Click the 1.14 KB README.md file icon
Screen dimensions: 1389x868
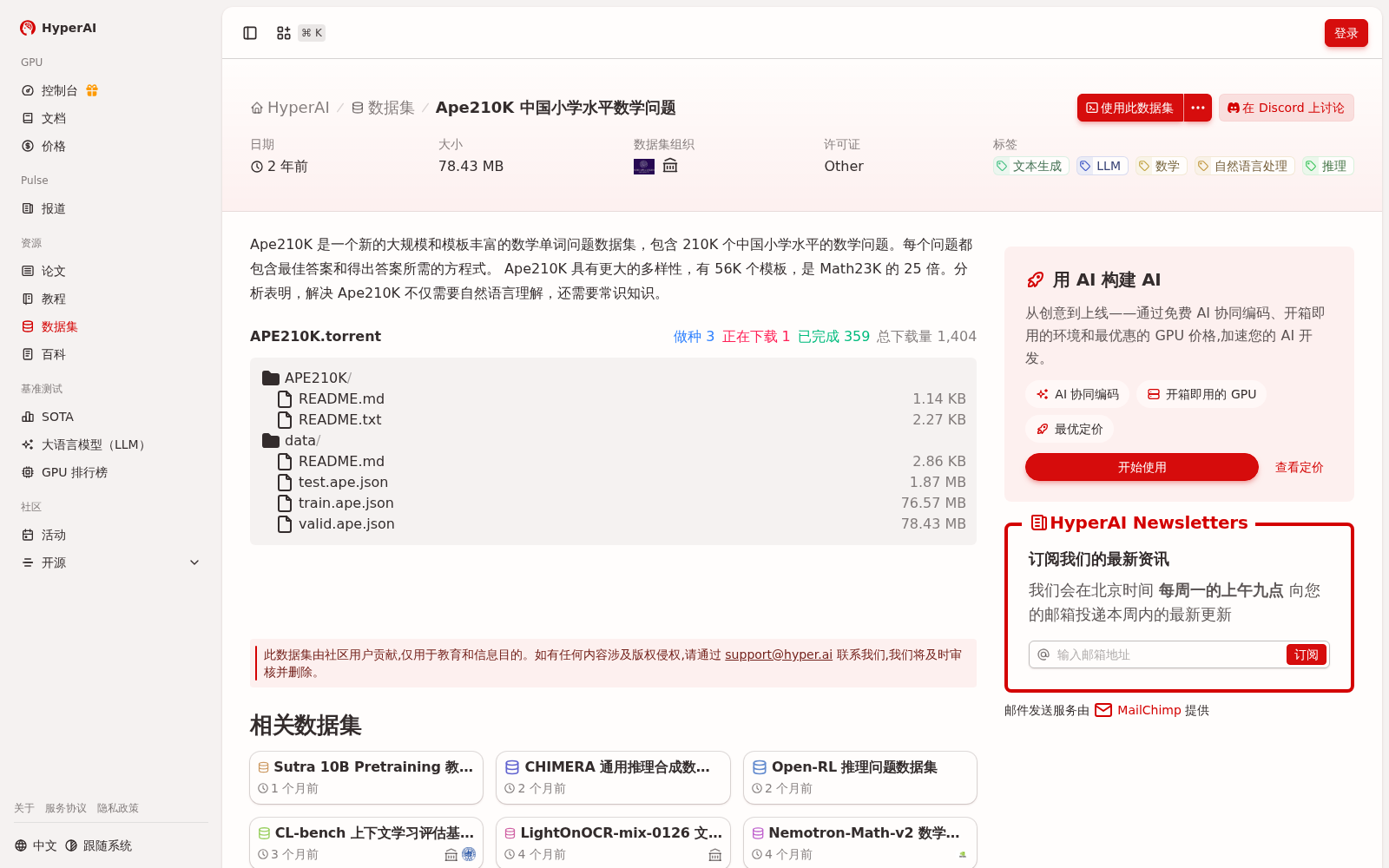tap(285, 399)
